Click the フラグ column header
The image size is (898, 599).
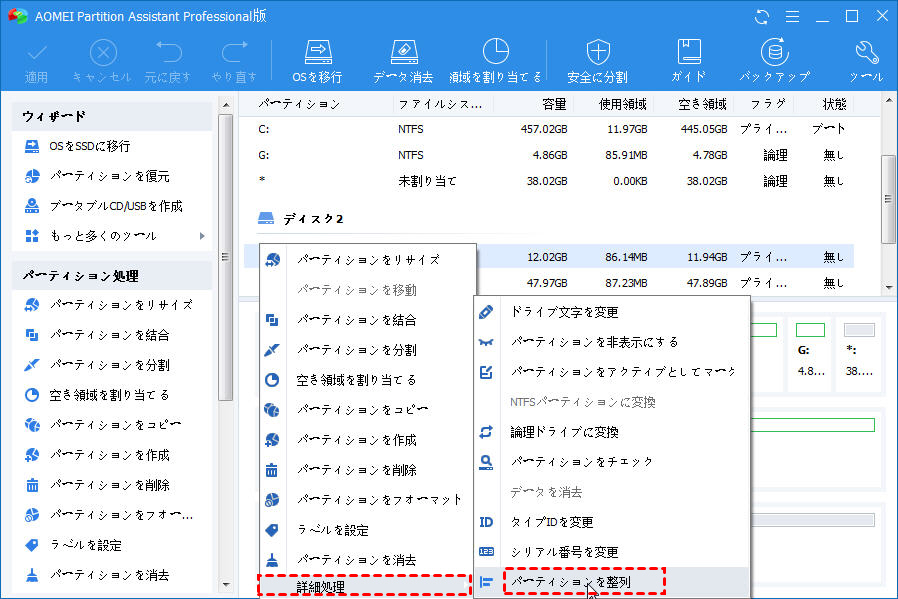[x=768, y=104]
